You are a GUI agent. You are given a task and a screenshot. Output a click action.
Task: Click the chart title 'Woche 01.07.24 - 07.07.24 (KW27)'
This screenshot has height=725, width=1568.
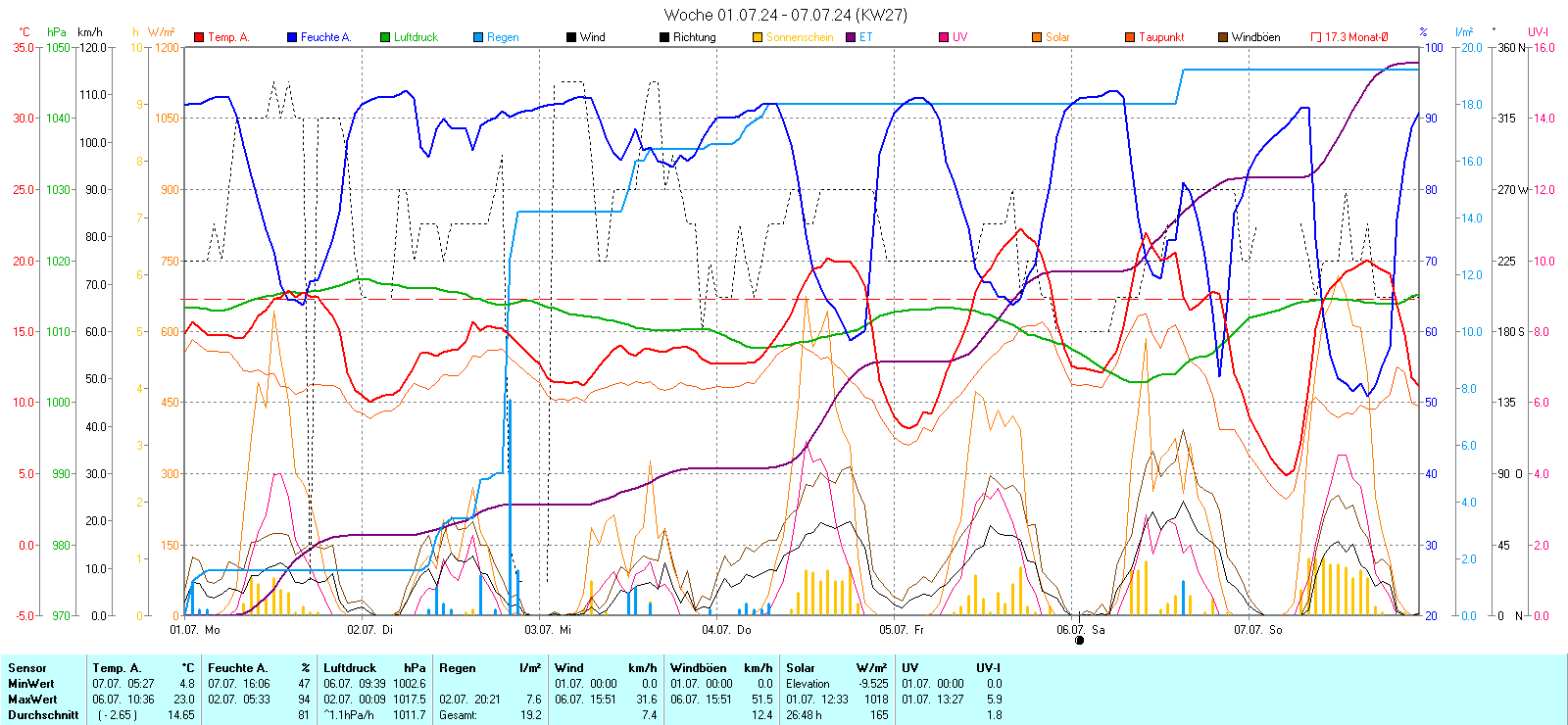coord(786,15)
